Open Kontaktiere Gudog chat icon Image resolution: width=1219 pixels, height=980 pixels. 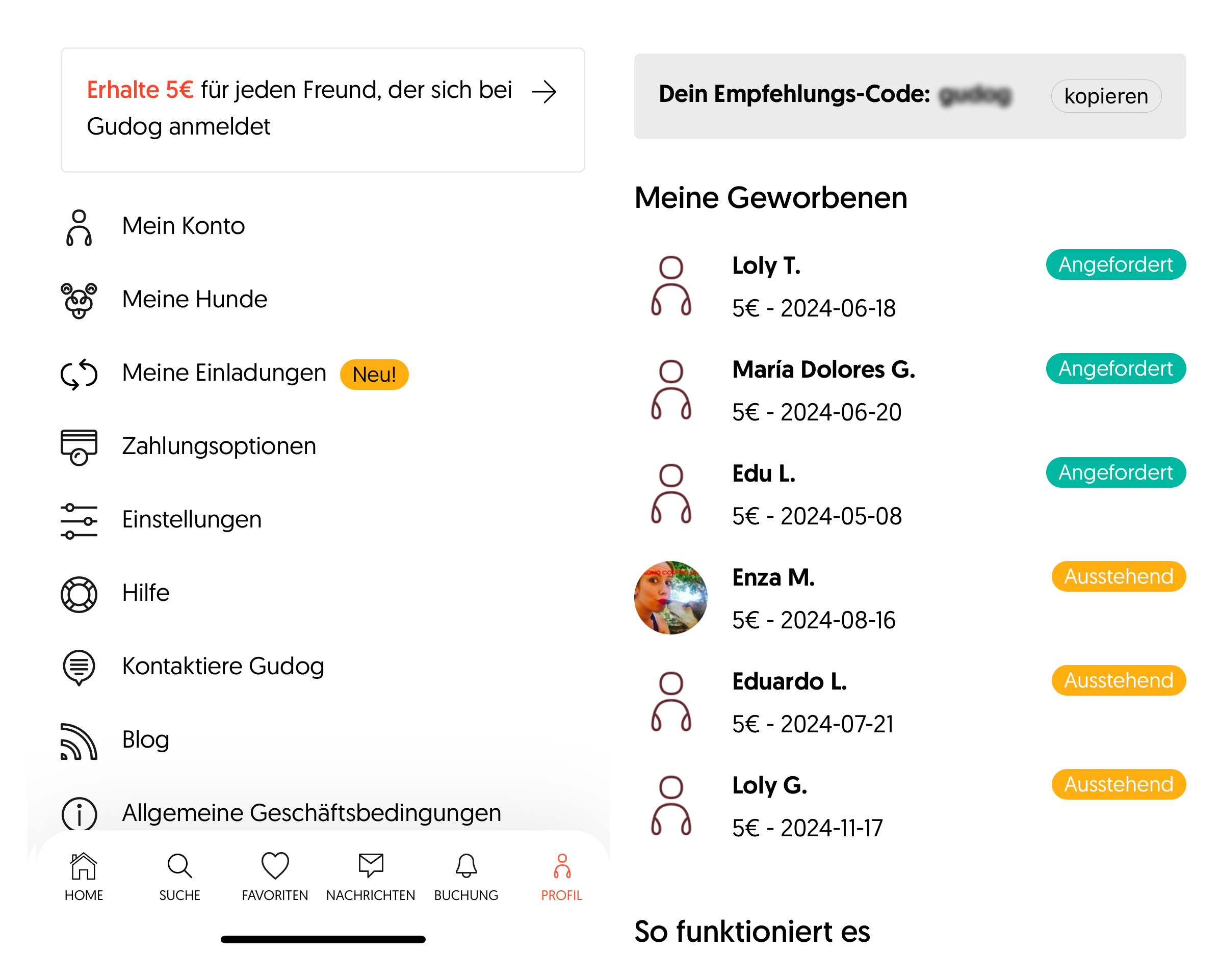click(x=79, y=667)
